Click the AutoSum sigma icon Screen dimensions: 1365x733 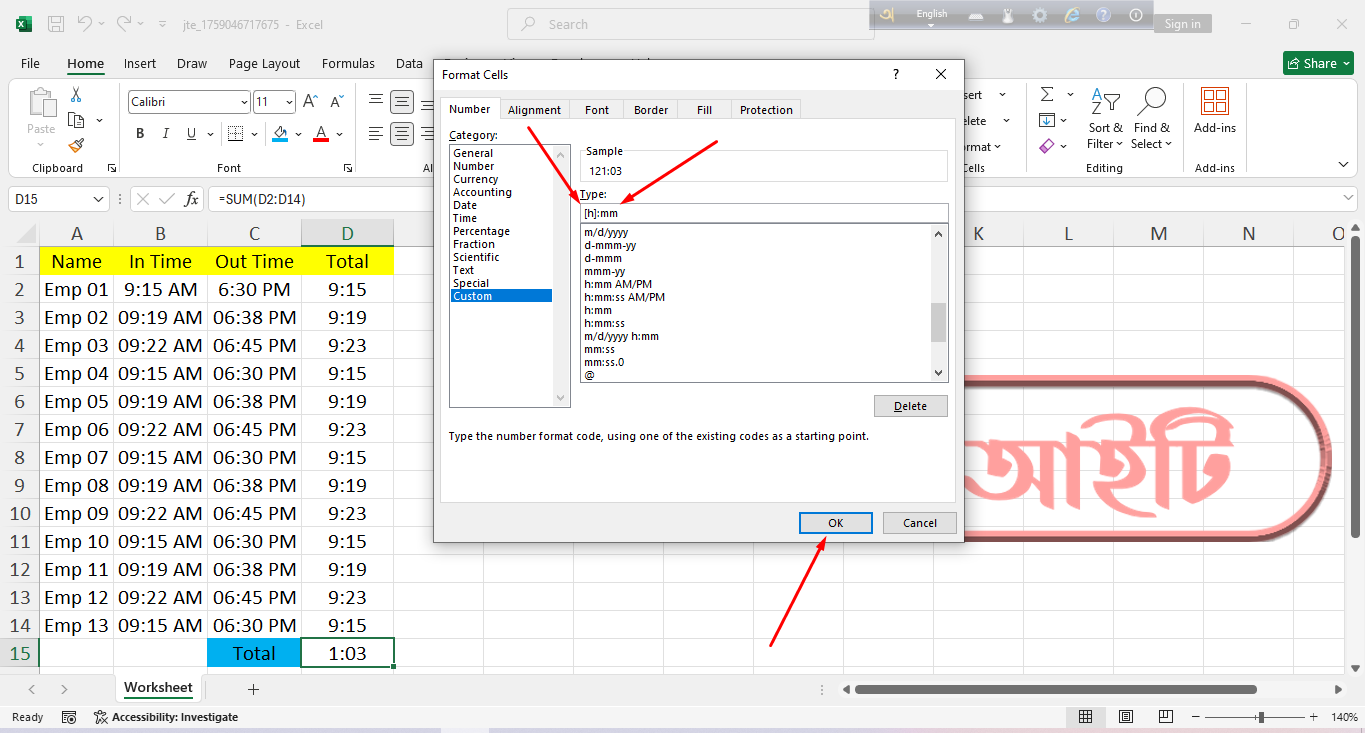pyautogui.click(x=1047, y=95)
